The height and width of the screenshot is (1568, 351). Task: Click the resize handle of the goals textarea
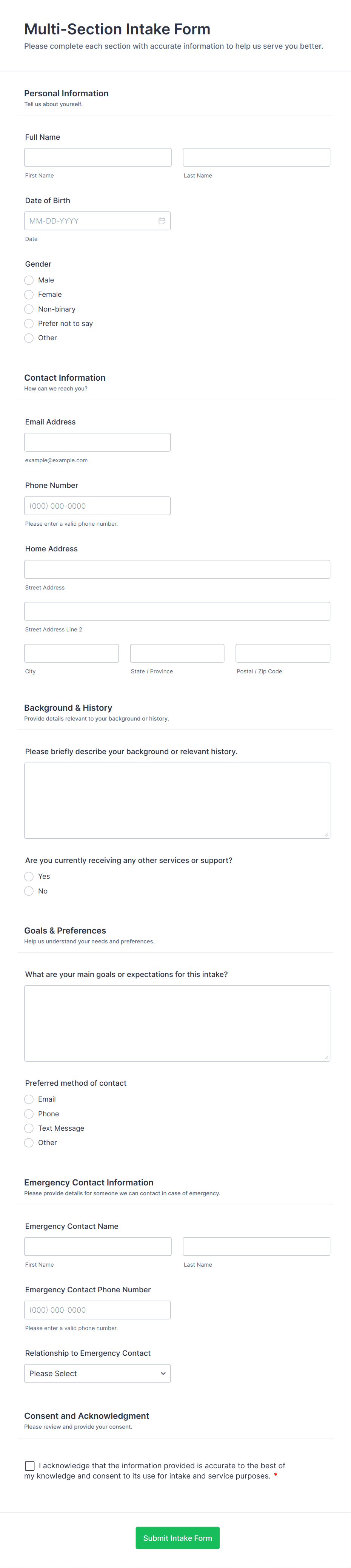click(x=327, y=1057)
